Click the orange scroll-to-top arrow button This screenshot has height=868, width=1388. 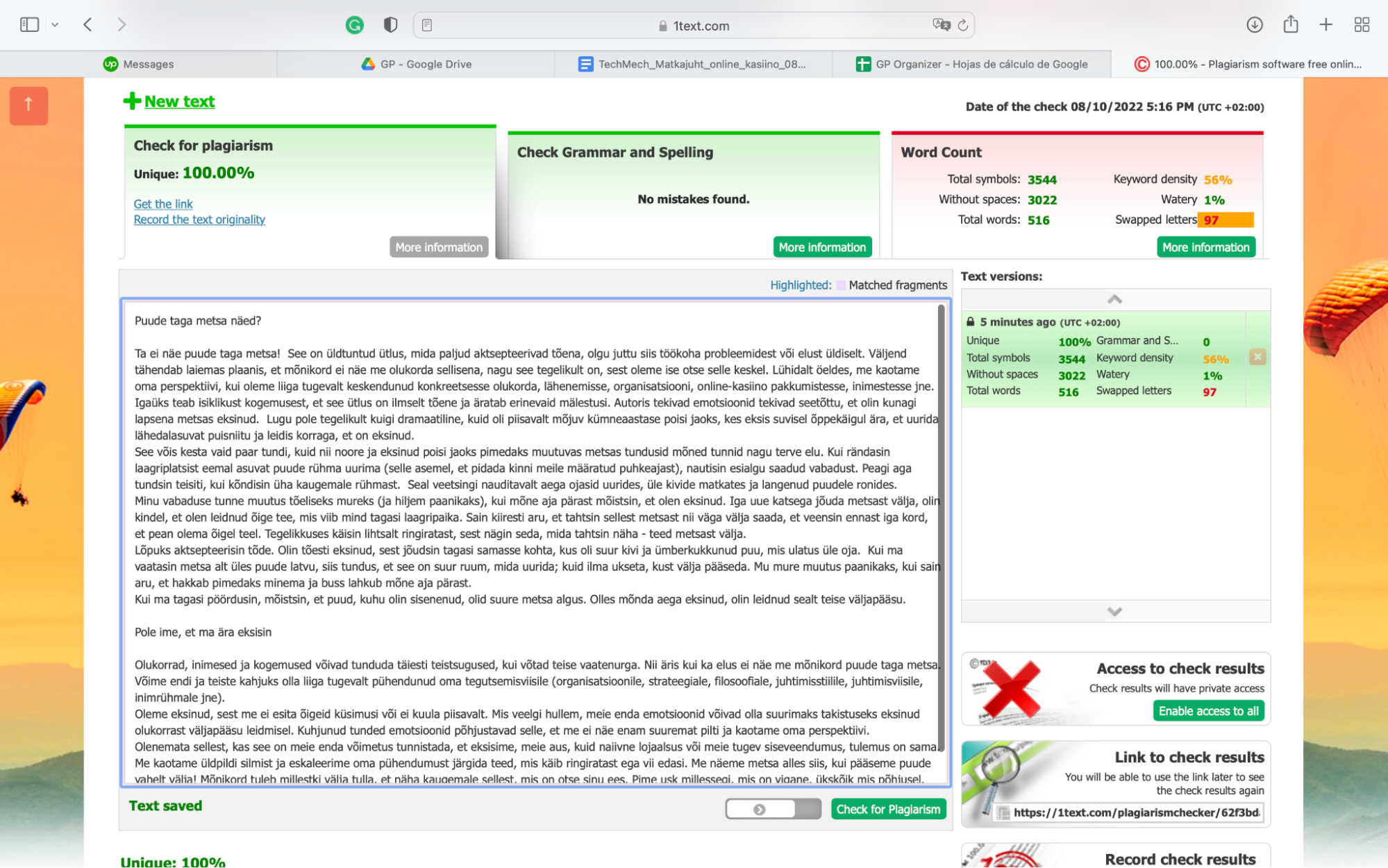click(x=28, y=106)
